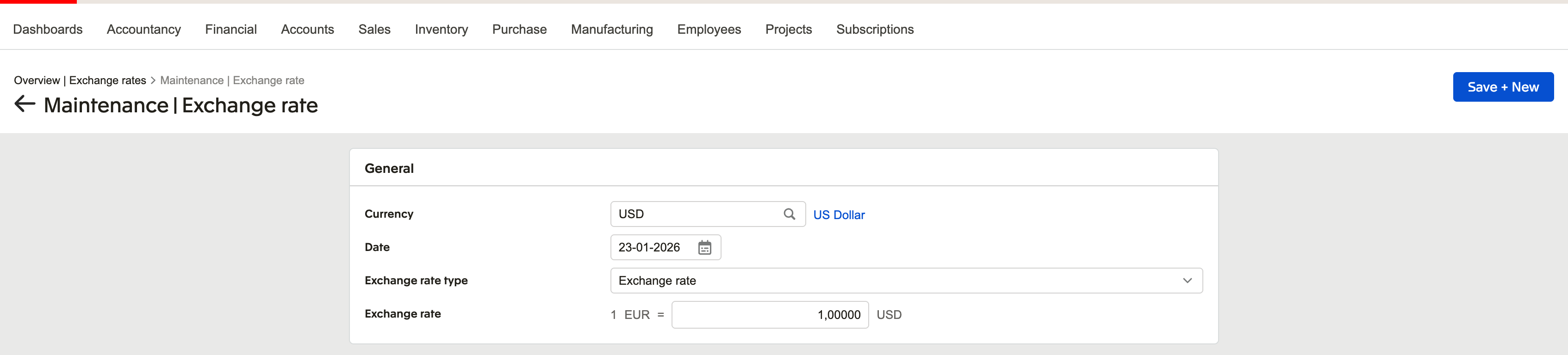Select the Financial menu item
Viewport: 1568px width, 355px height.
click(x=230, y=29)
